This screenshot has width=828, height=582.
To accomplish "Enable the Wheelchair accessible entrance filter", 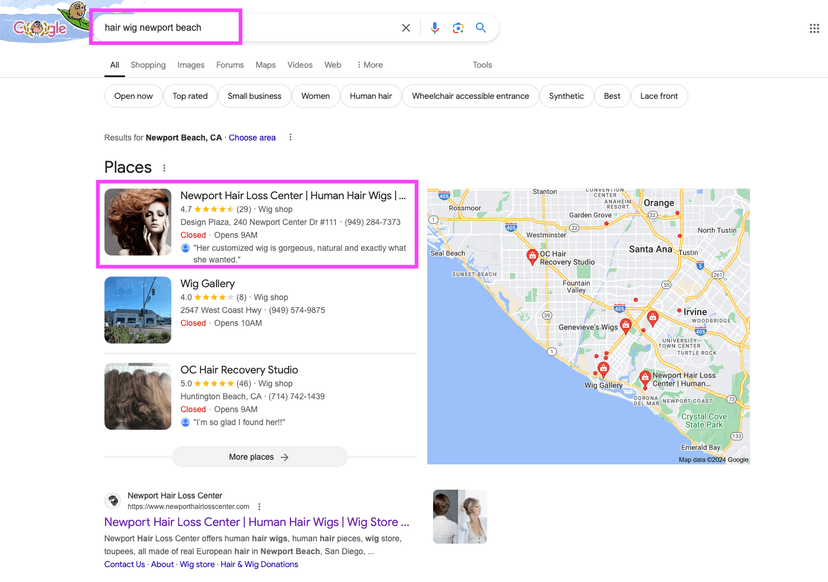I will [470, 96].
